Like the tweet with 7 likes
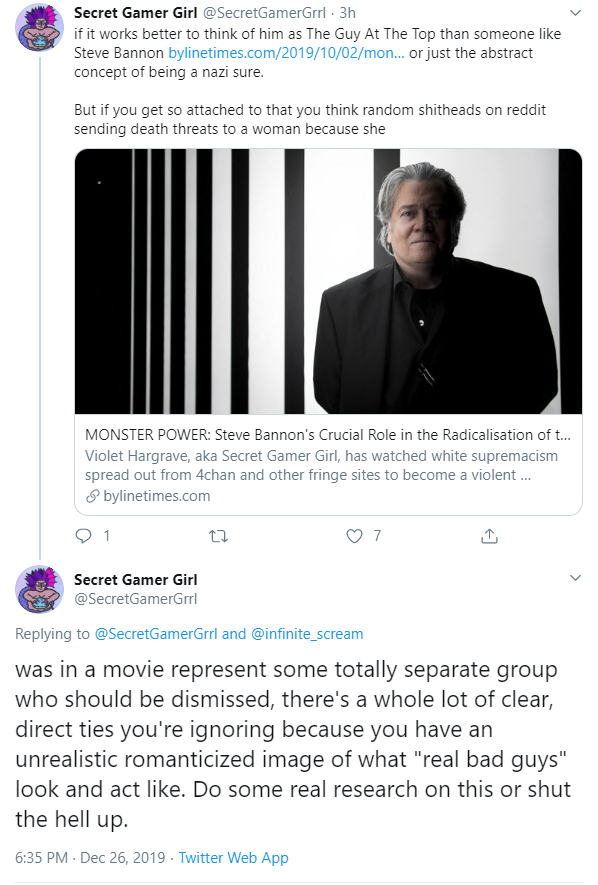 pyautogui.click(x=354, y=536)
